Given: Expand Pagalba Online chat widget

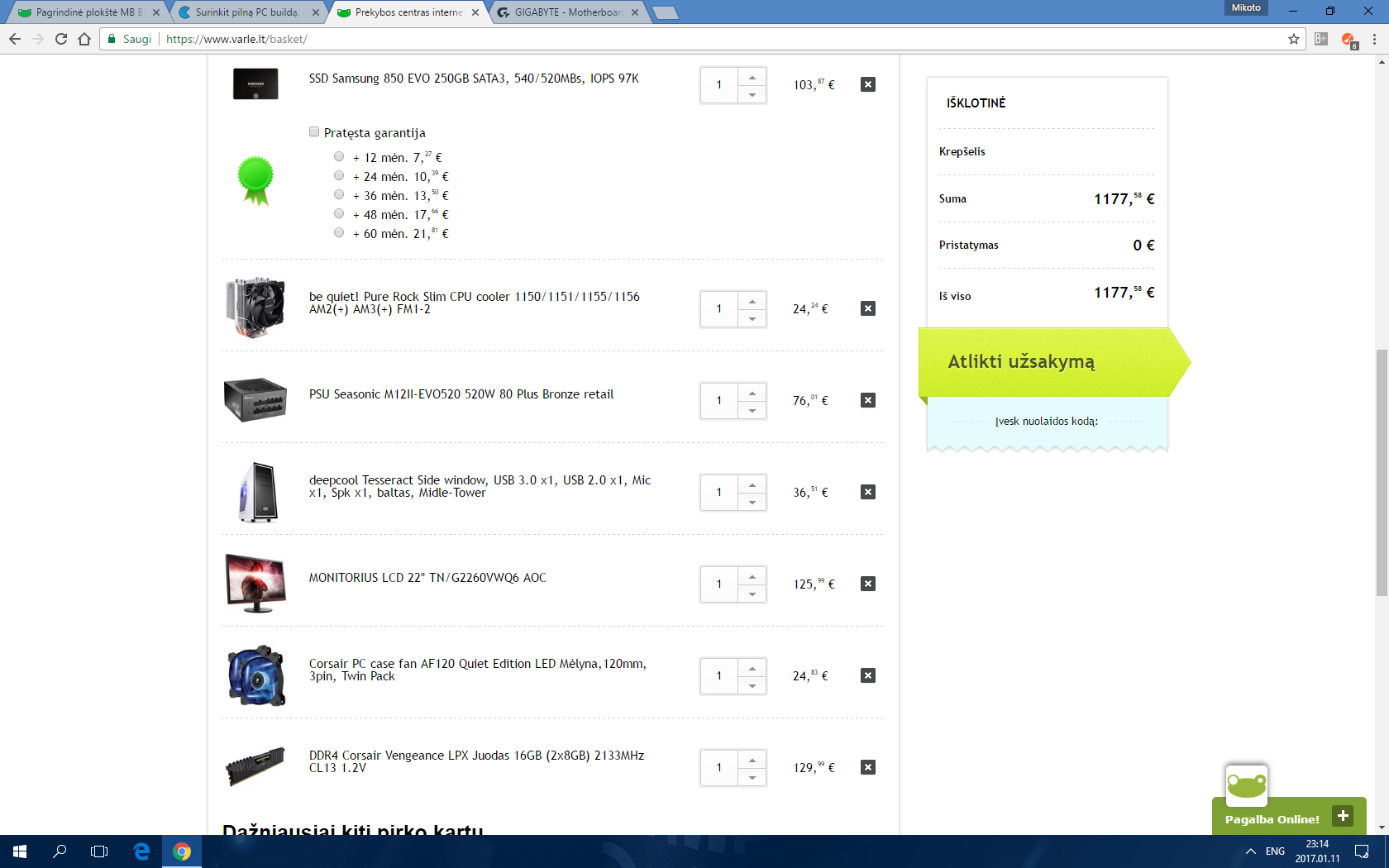Looking at the screenshot, I should coord(1343,816).
